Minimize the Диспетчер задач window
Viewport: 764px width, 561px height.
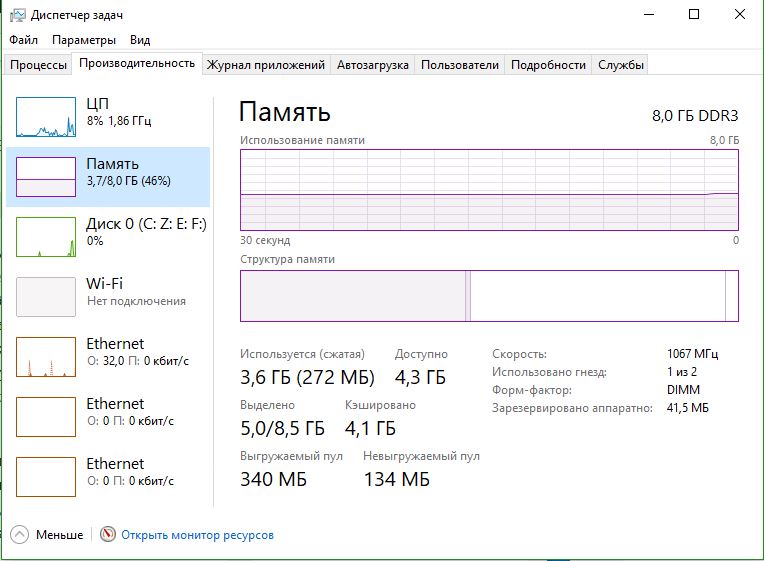649,15
